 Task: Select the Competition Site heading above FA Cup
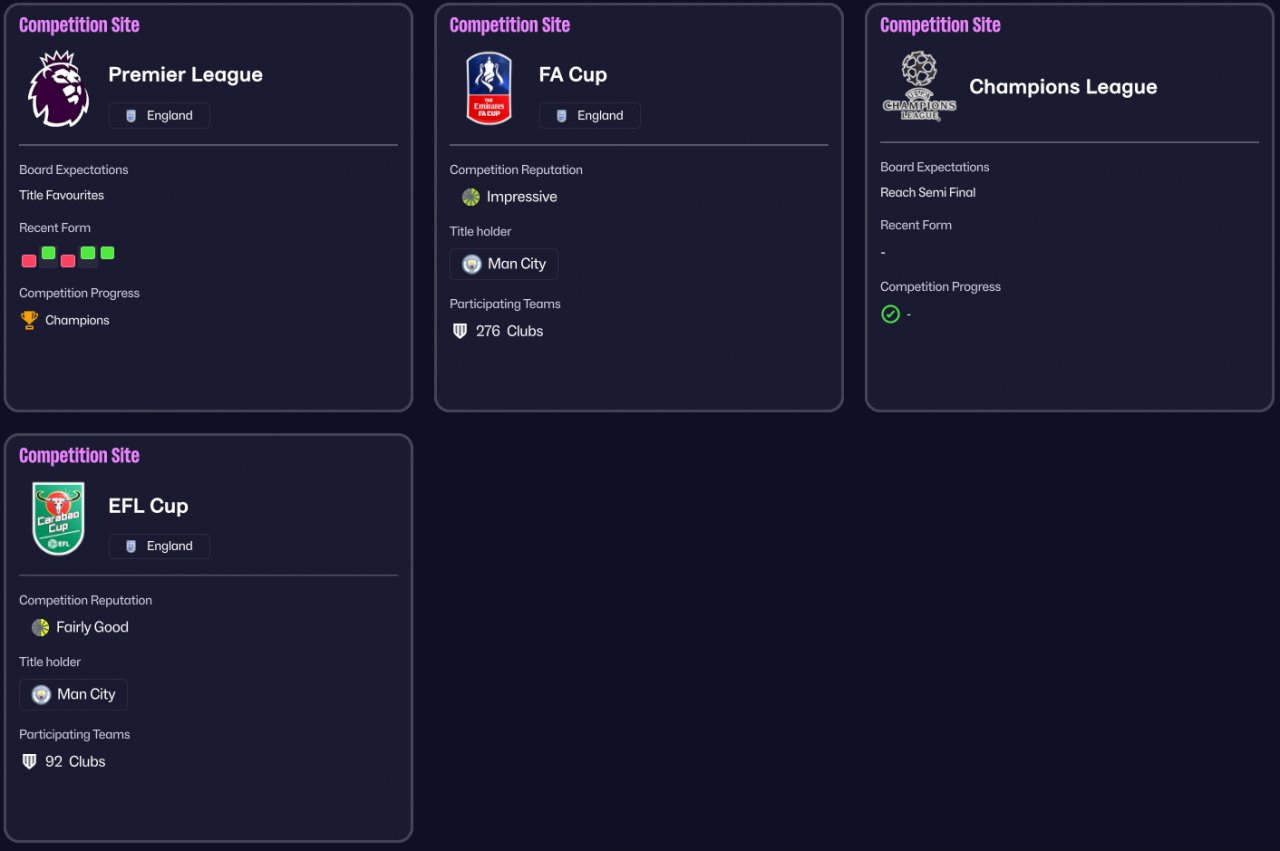pyautogui.click(x=510, y=25)
